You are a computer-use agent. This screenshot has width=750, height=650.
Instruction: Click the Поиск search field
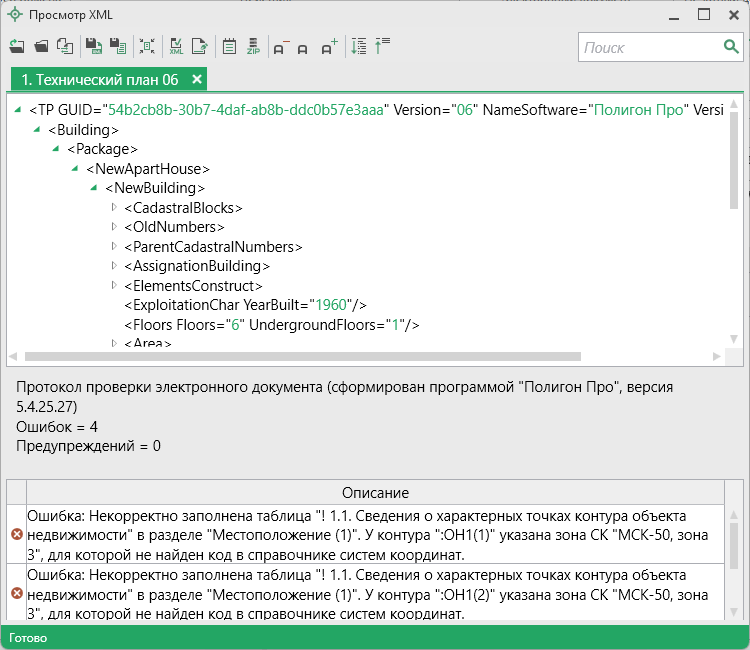[648, 47]
